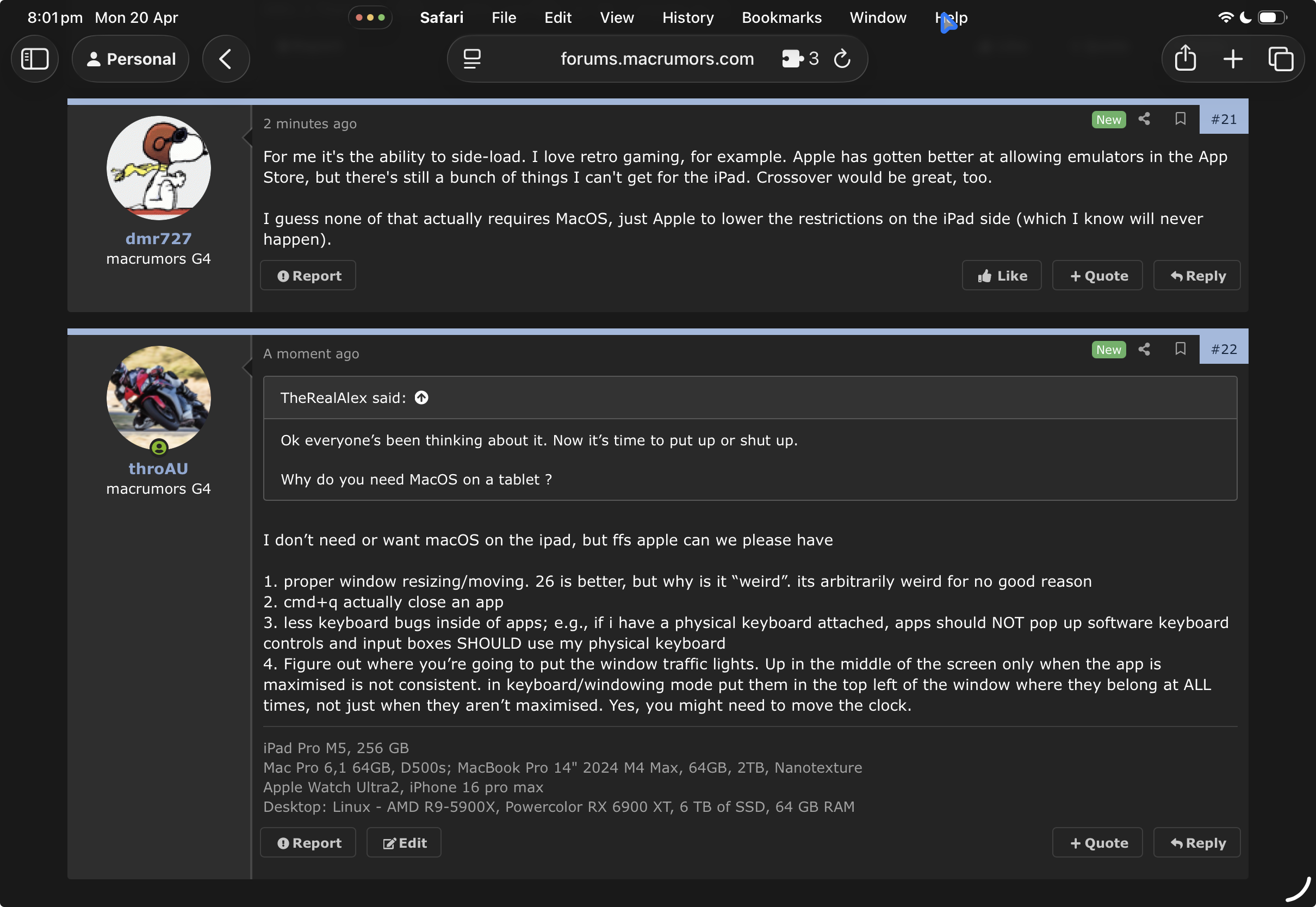This screenshot has width=1316, height=907.
Task: Report the dmr727 post
Action: [308, 276]
